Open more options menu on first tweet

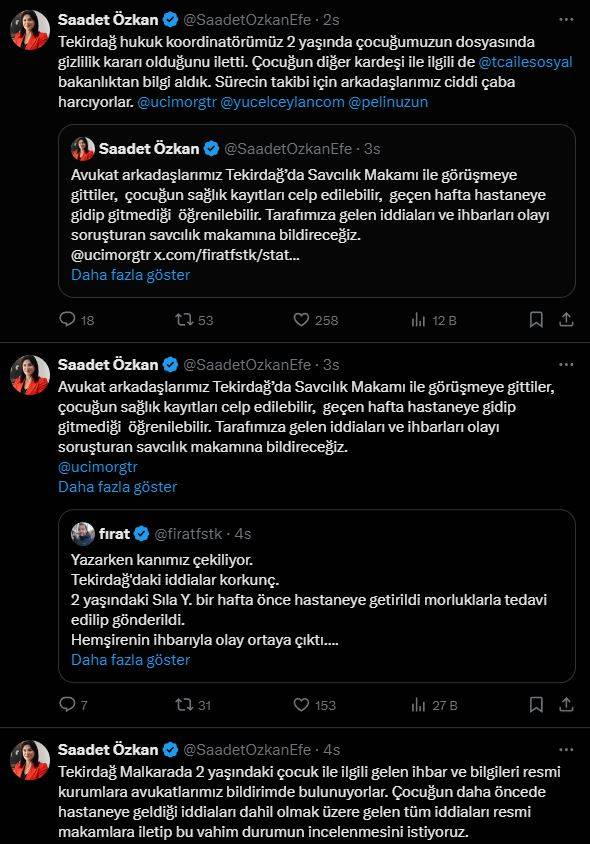[x=566, y=19]
